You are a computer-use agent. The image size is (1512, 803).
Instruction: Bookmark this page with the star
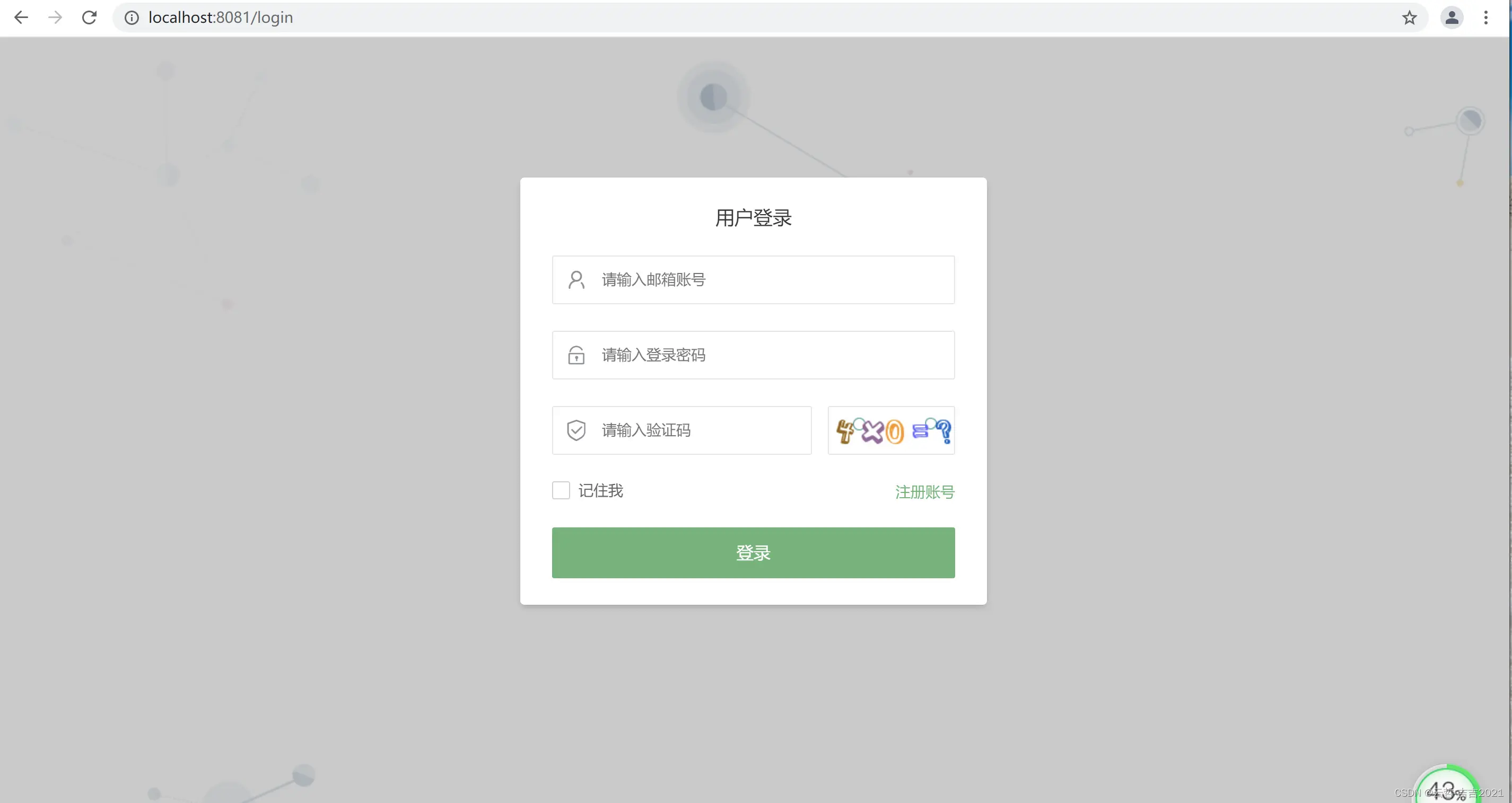click(1409, 17)
